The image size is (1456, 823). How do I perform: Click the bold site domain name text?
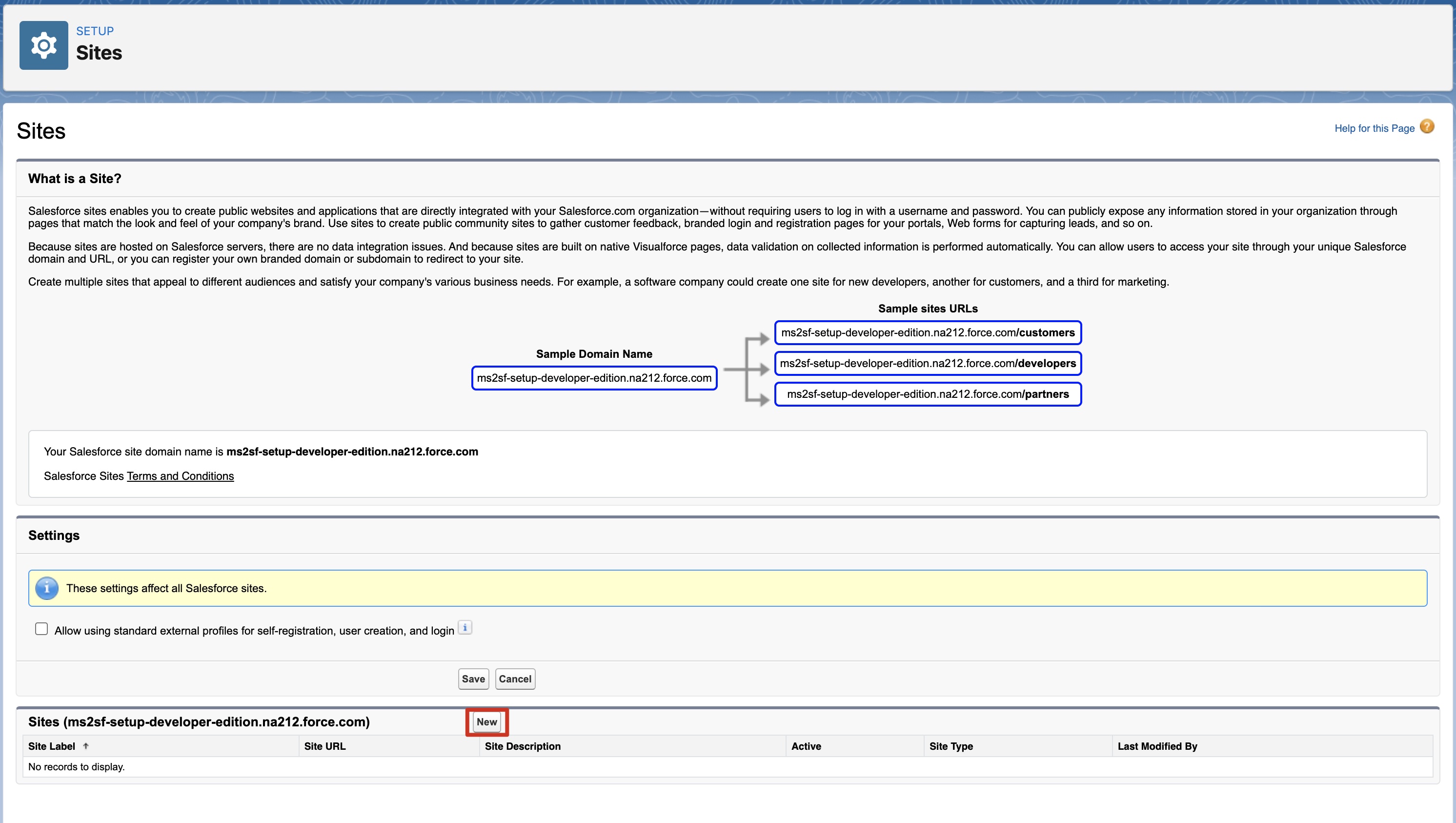[x=352, y=452]
